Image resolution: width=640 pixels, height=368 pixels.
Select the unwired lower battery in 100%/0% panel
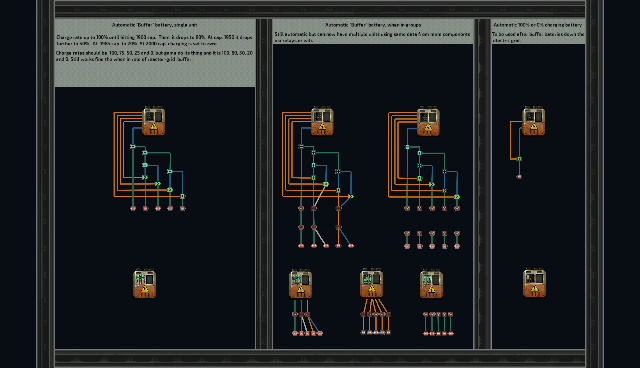pos(534,283)
